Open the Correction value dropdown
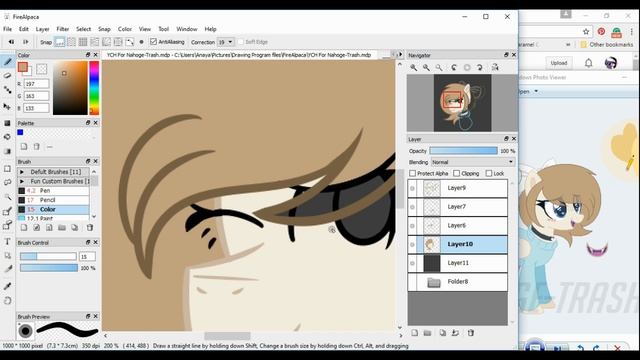640x360 pixels. point(226,42)
